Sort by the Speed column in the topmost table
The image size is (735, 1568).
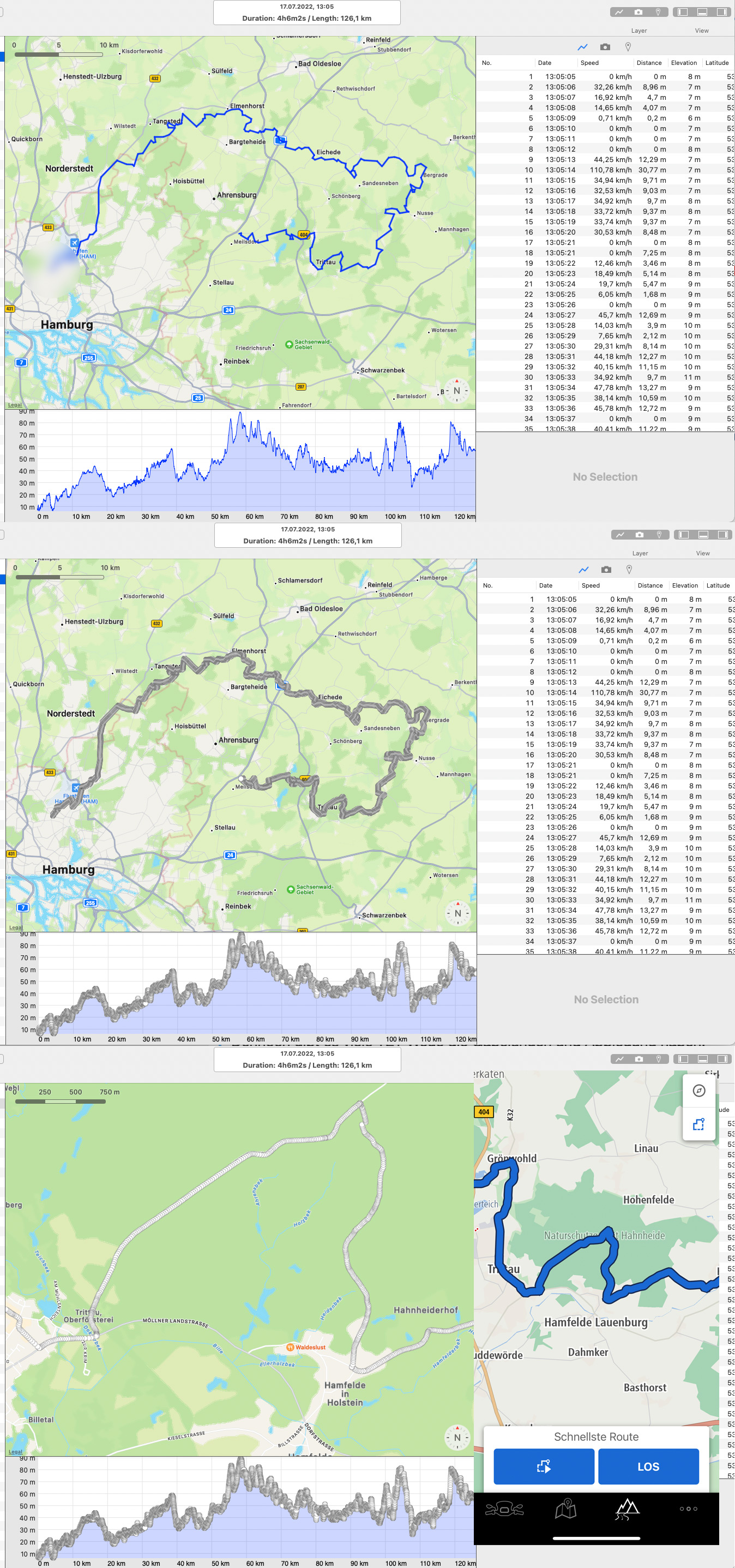tap(589, 63)
